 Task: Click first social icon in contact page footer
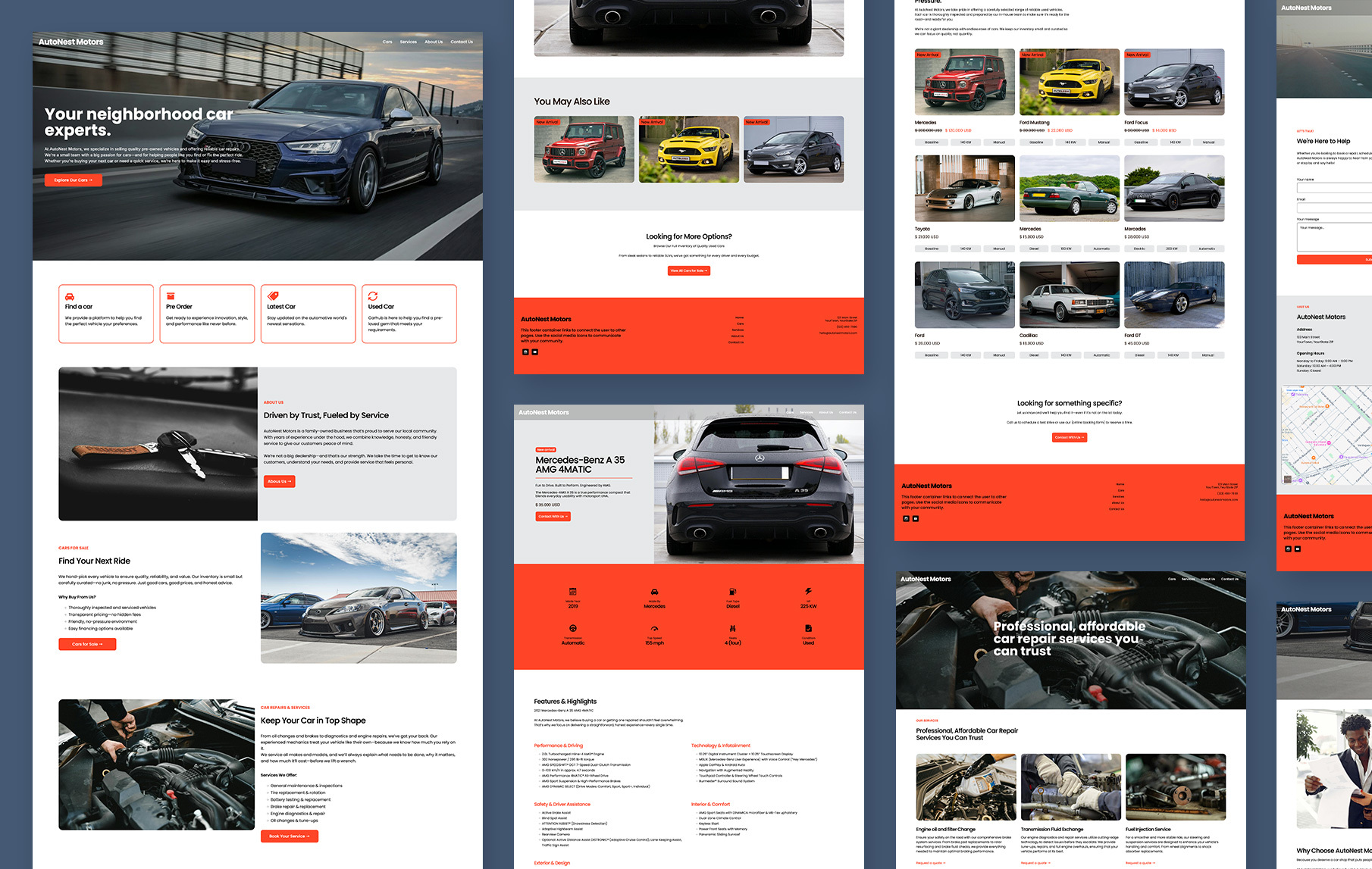pos(1288,549)
